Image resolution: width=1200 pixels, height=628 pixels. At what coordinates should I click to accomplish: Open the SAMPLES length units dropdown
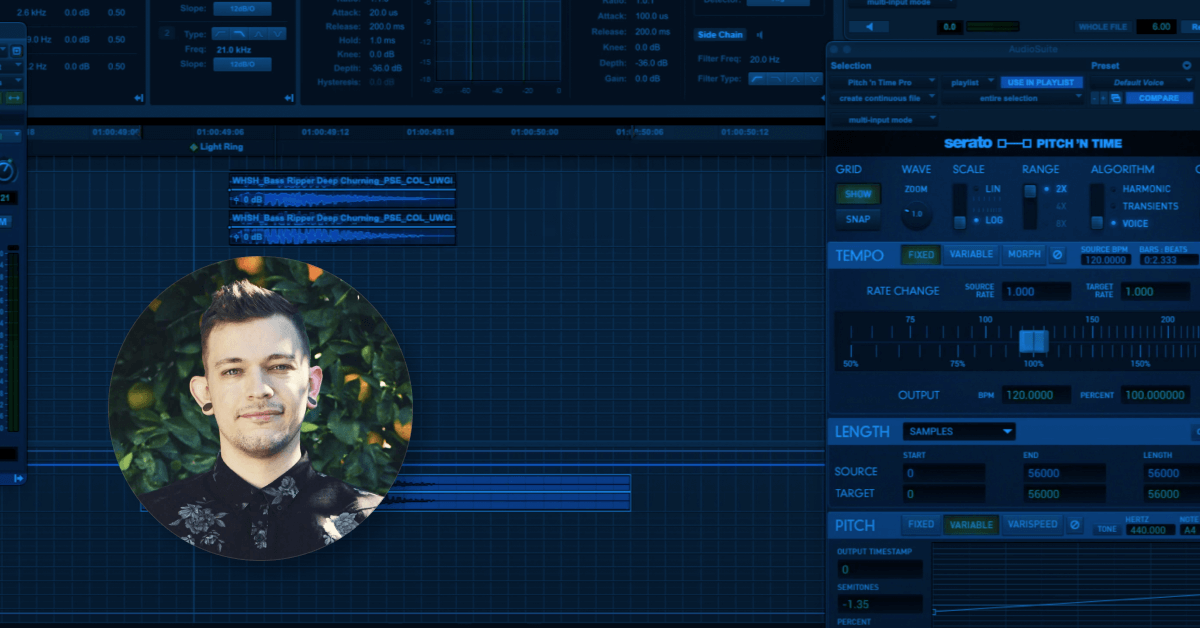click(x=959, y=432)
